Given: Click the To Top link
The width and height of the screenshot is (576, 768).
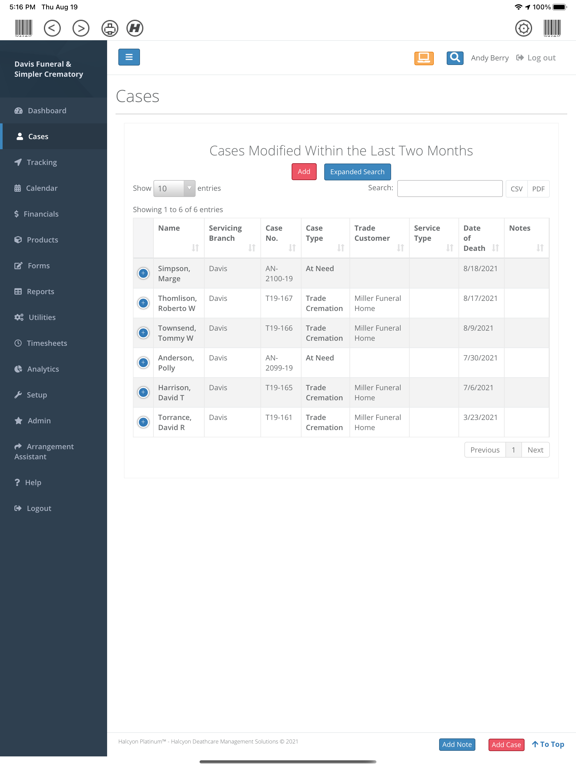Looking at the screenshot, I should [x=548, y=744].
